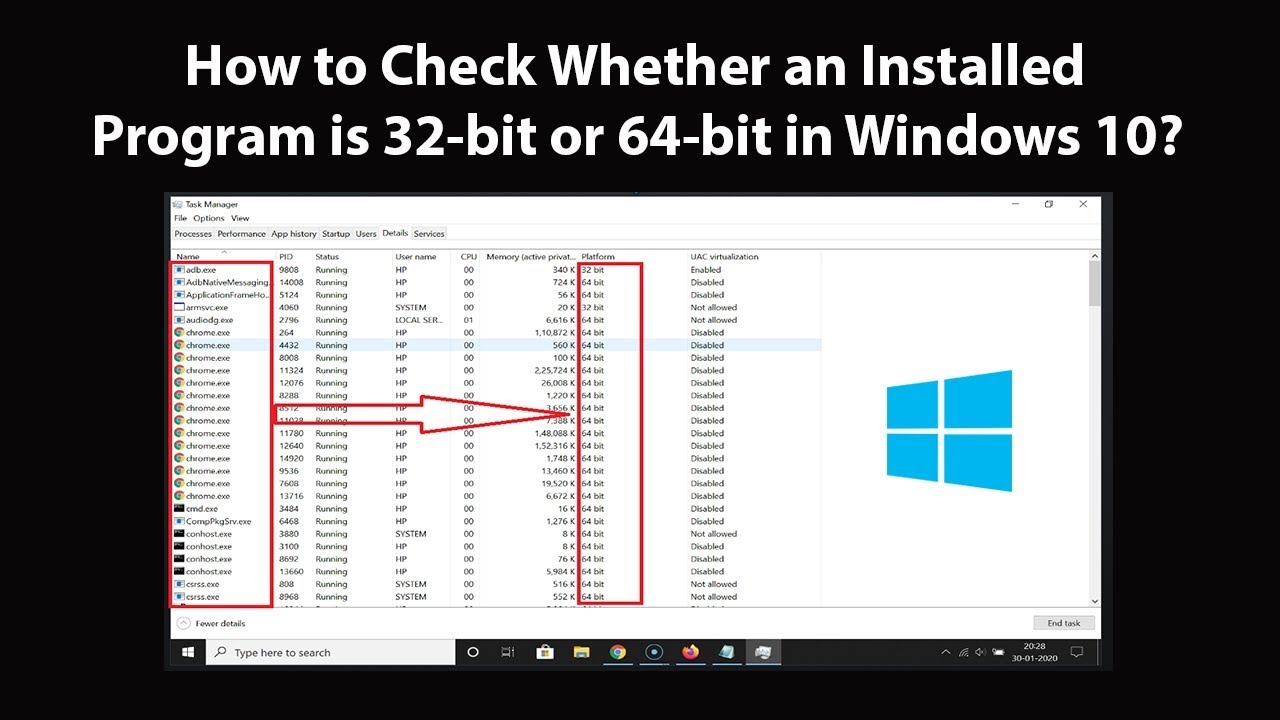This screenshot has height=720, width=1280.
Task: Sort by the Memory column header
Action: 530,257
